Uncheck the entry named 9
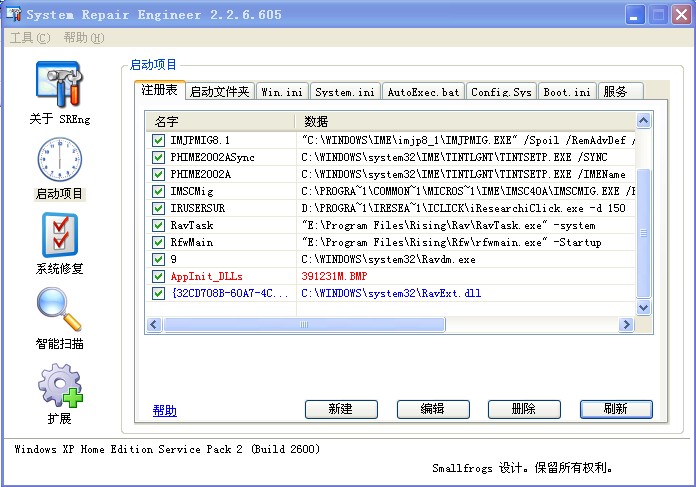The height and width of the screenshot is (487, 696). coord(158,259)
